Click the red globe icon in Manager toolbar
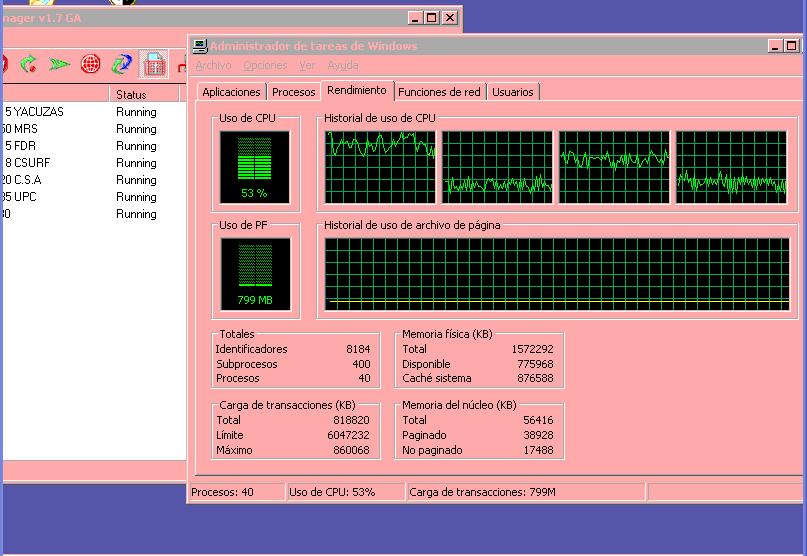This screenshot has width=807, height=556. [x=91, y=64]
